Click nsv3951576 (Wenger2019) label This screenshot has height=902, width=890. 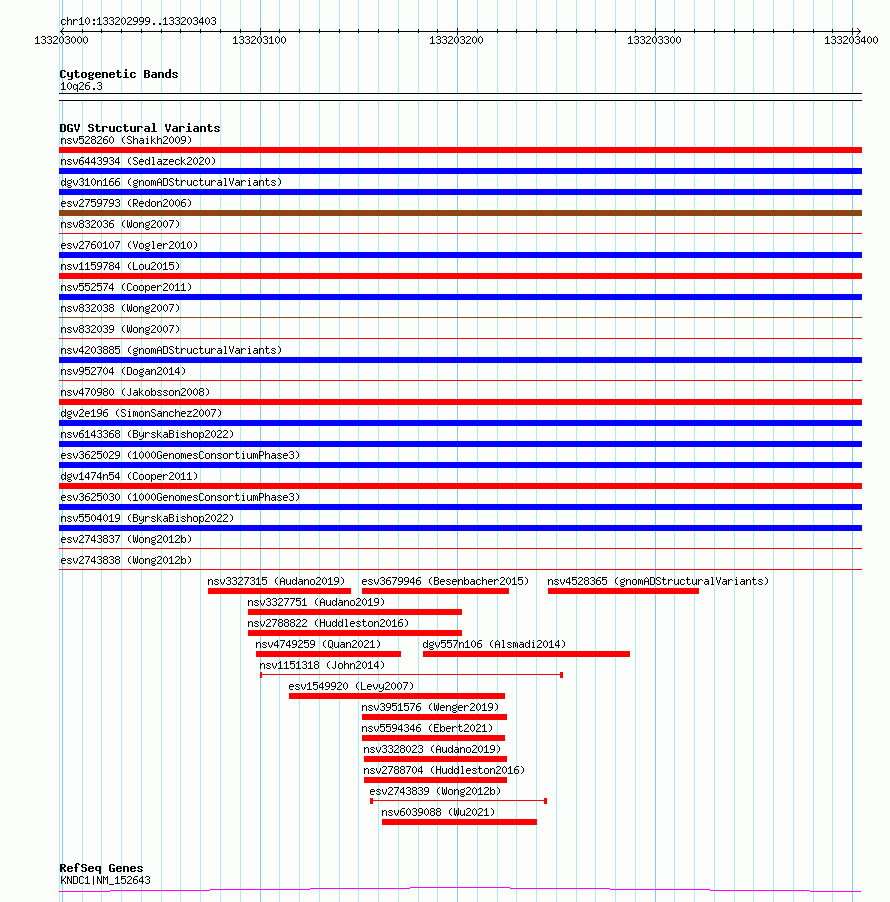[430, 707]
